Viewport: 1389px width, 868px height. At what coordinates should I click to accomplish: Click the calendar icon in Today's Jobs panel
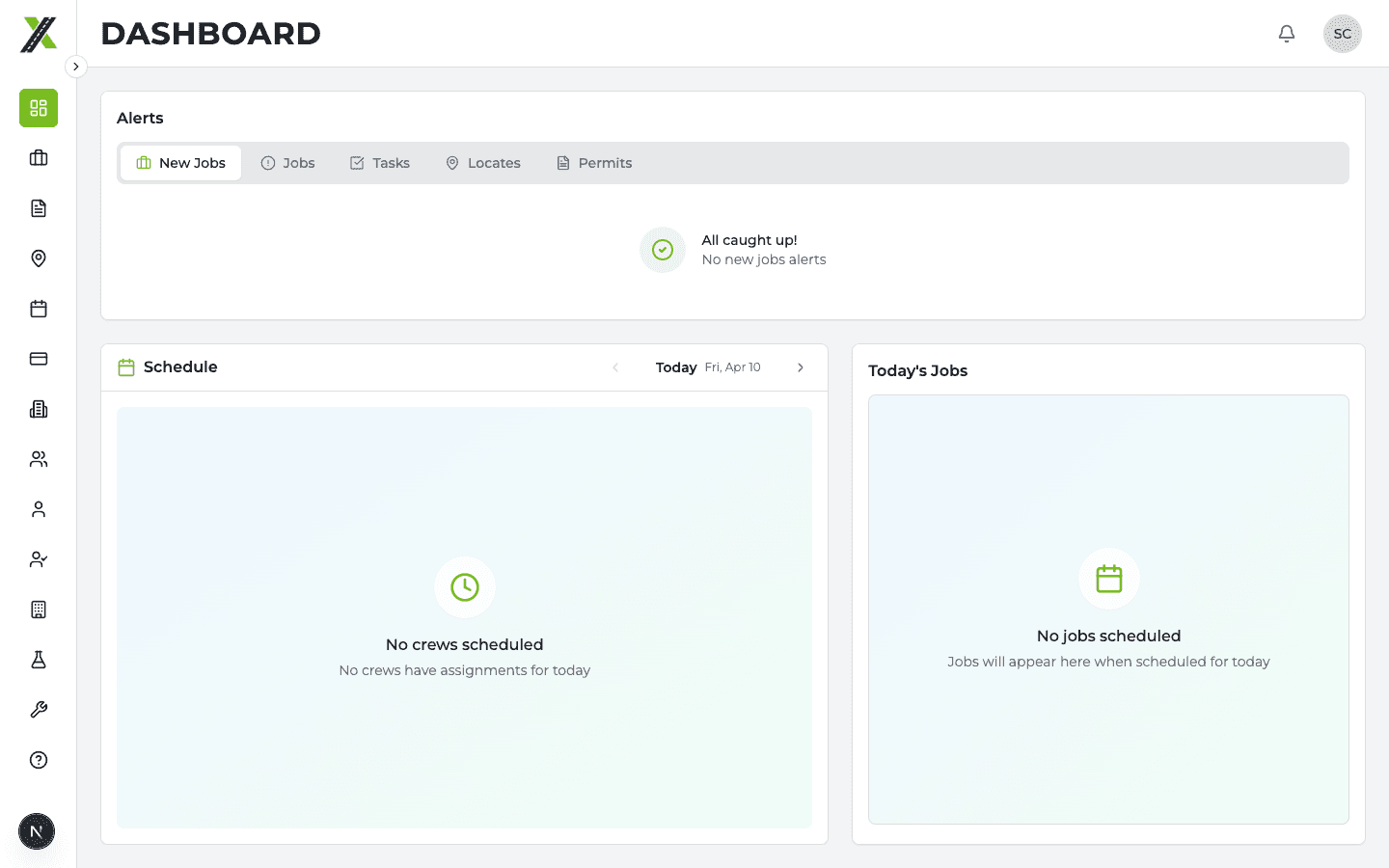coord(1109,579)
